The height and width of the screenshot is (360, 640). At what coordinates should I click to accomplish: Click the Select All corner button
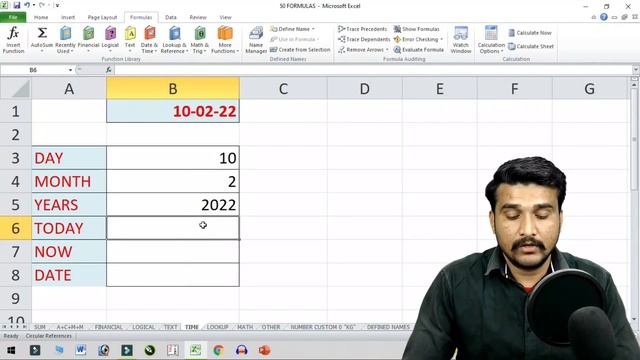[16, 88]
